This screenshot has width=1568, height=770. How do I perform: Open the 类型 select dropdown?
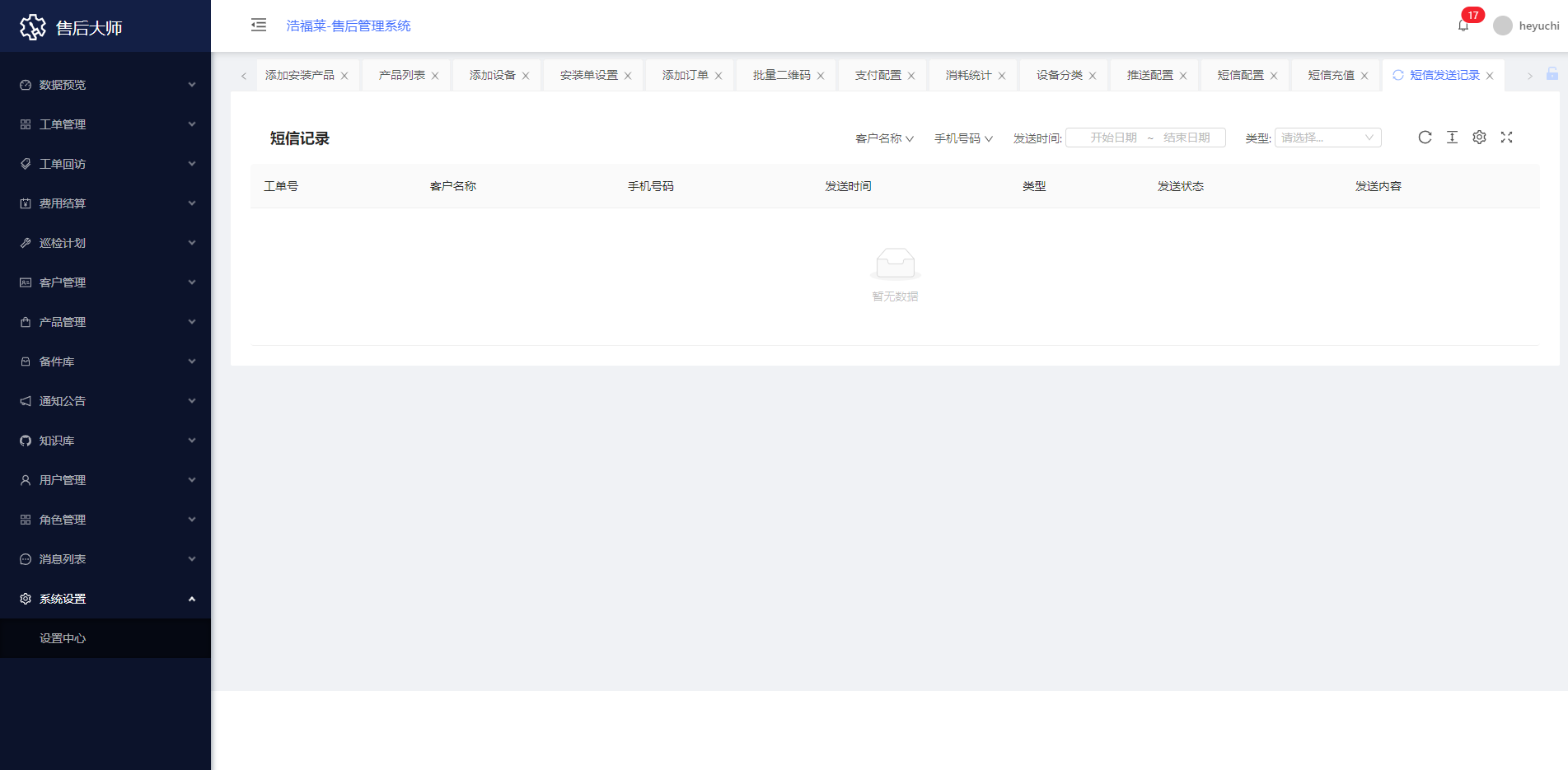tap(1327, 138)
